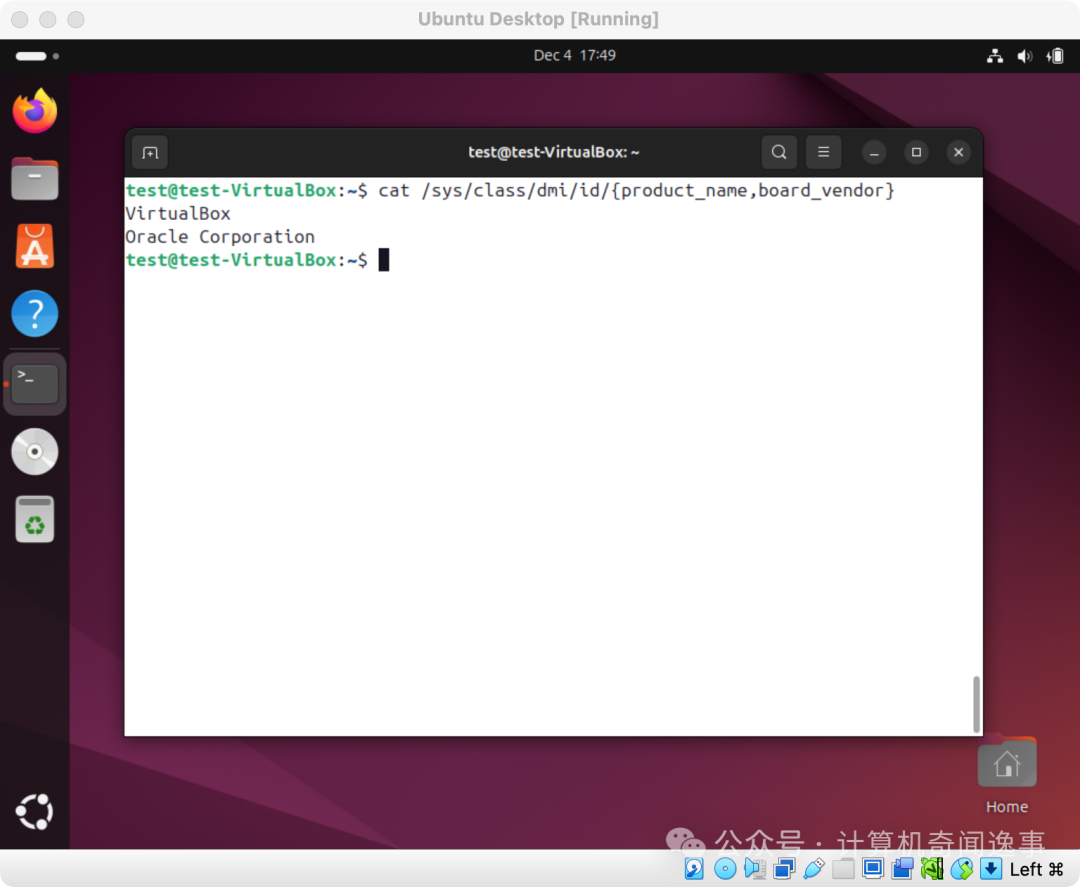Open a new terminal tab
1080x887 pixels.
point(150,153)
